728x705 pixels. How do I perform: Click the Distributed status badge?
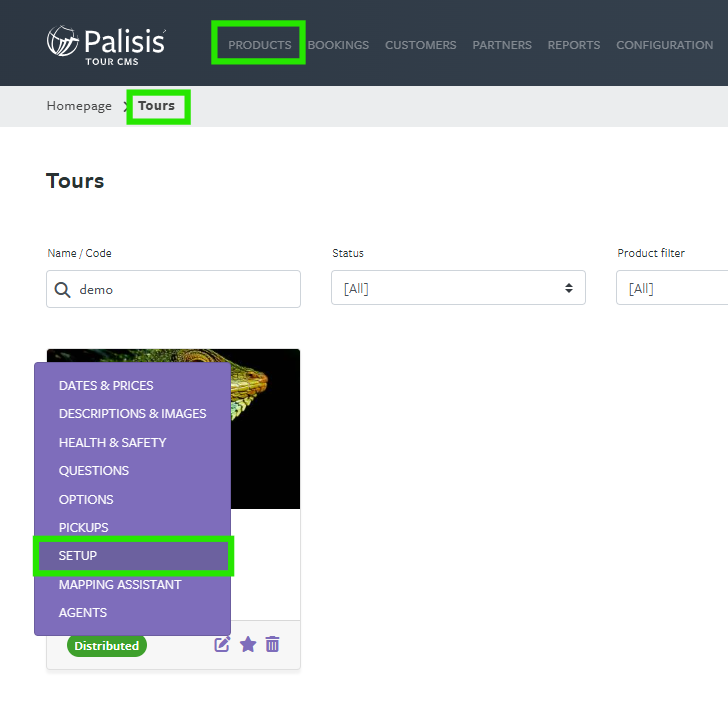pyautogui.click(x=107, y=646)
